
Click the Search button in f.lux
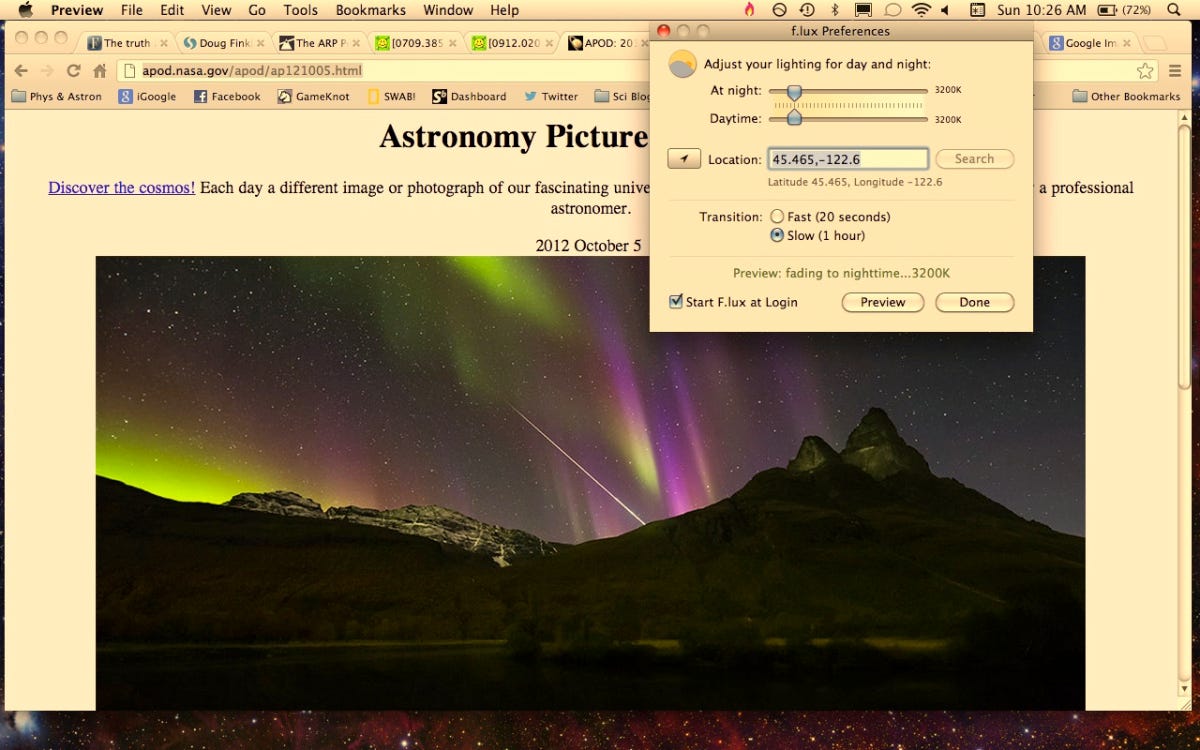pyautogui.click(x=975, y=159)
